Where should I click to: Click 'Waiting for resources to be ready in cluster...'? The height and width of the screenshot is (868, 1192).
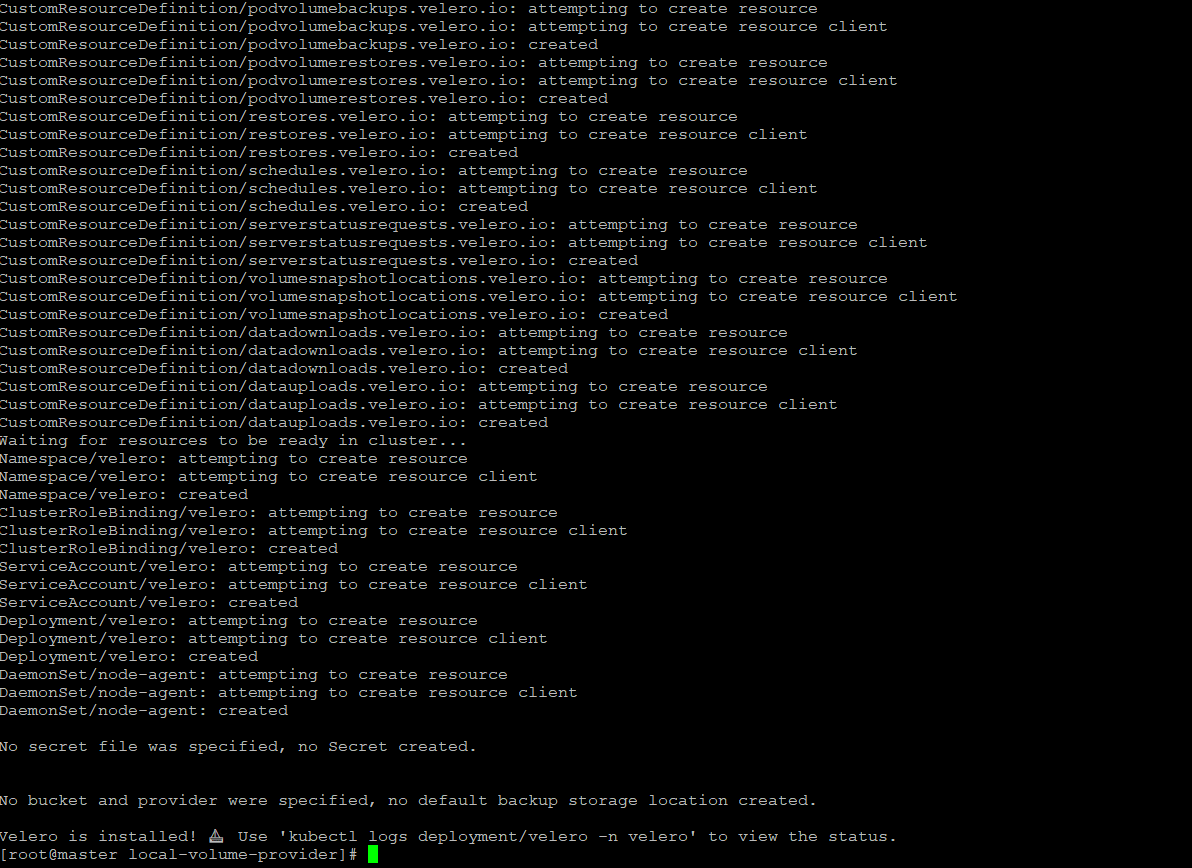point(234,441)
